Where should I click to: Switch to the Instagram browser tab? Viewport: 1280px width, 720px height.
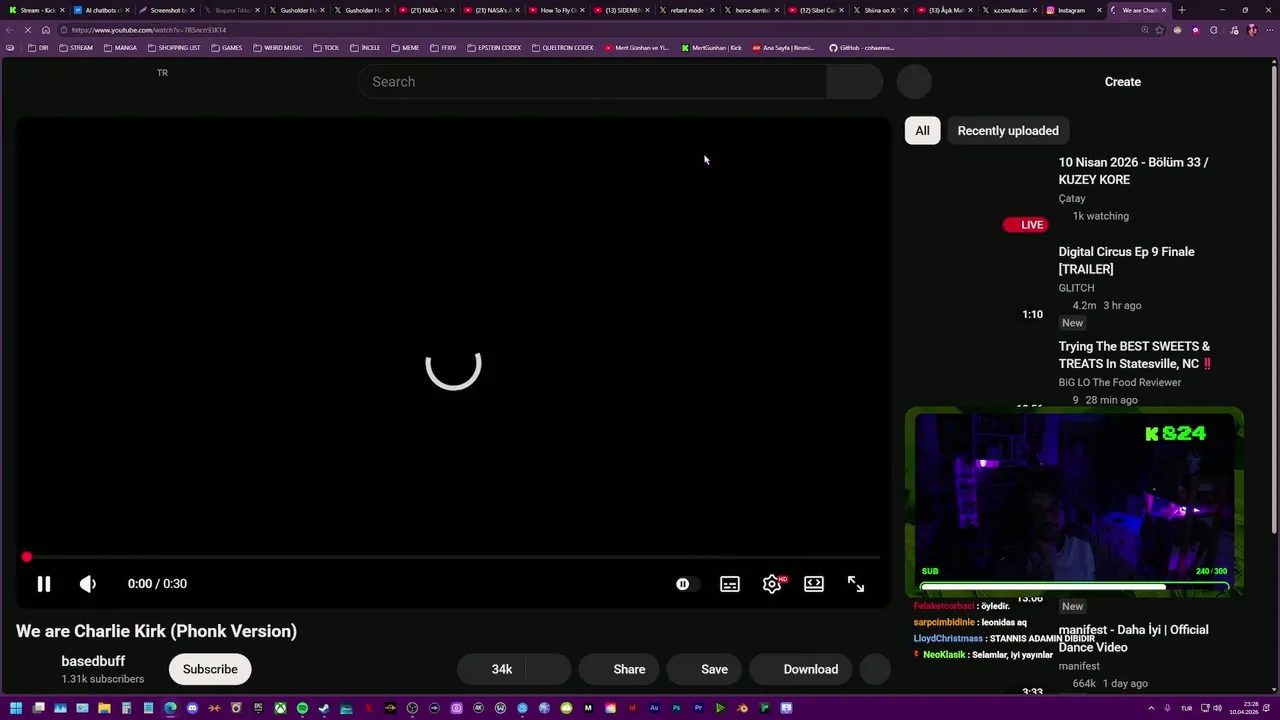coord(1071,10)
